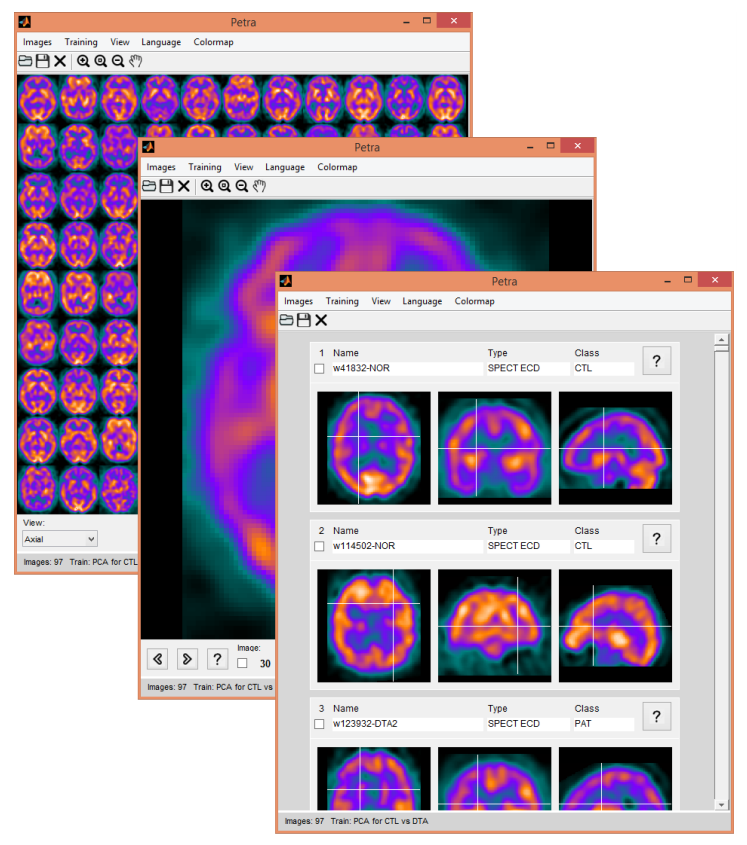Open the View dropdown showing Axial
This screenshot has width=747, height=845.
coord(60,539)
